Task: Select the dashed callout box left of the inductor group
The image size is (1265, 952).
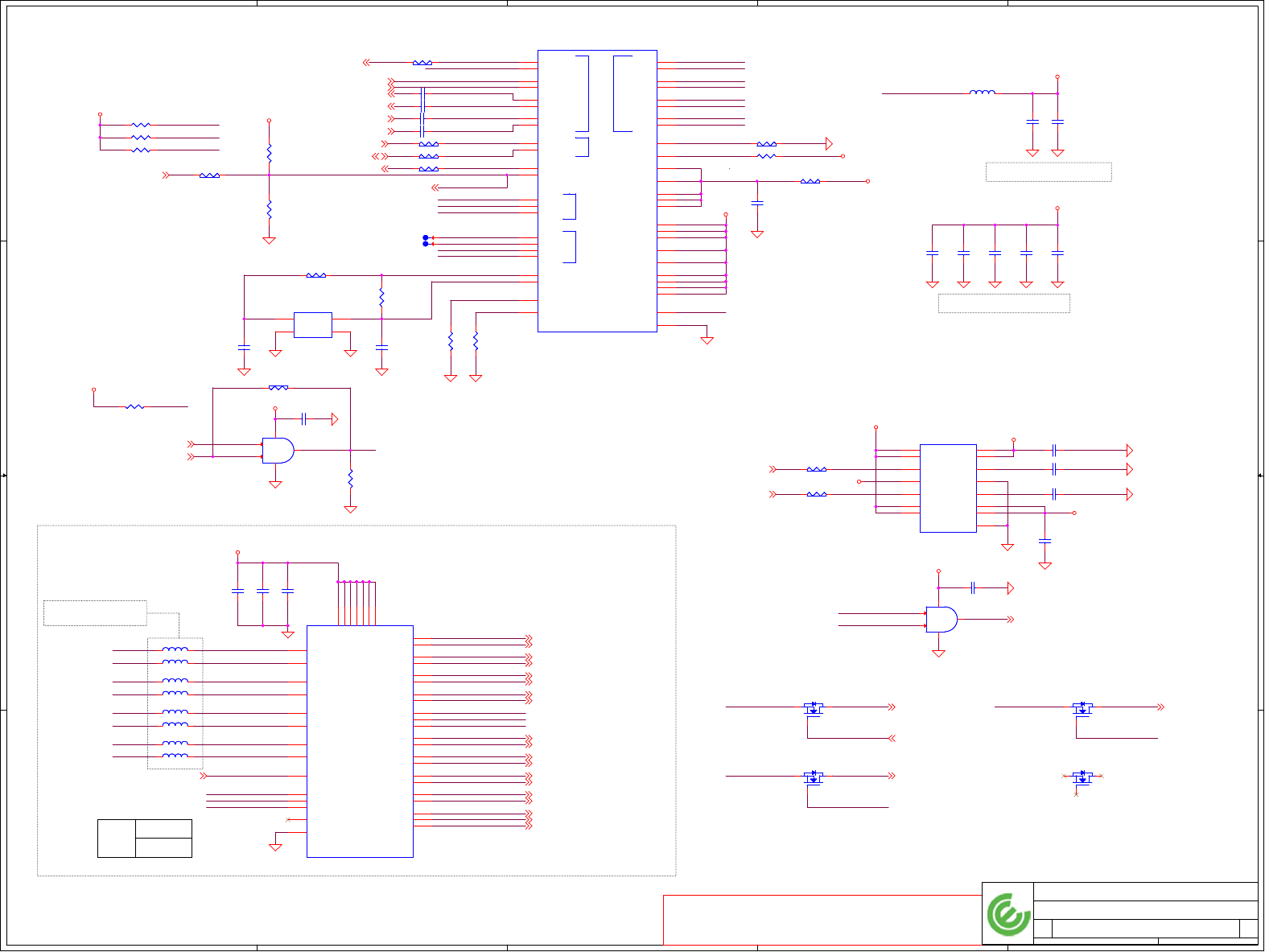Action: pos(95,613)
